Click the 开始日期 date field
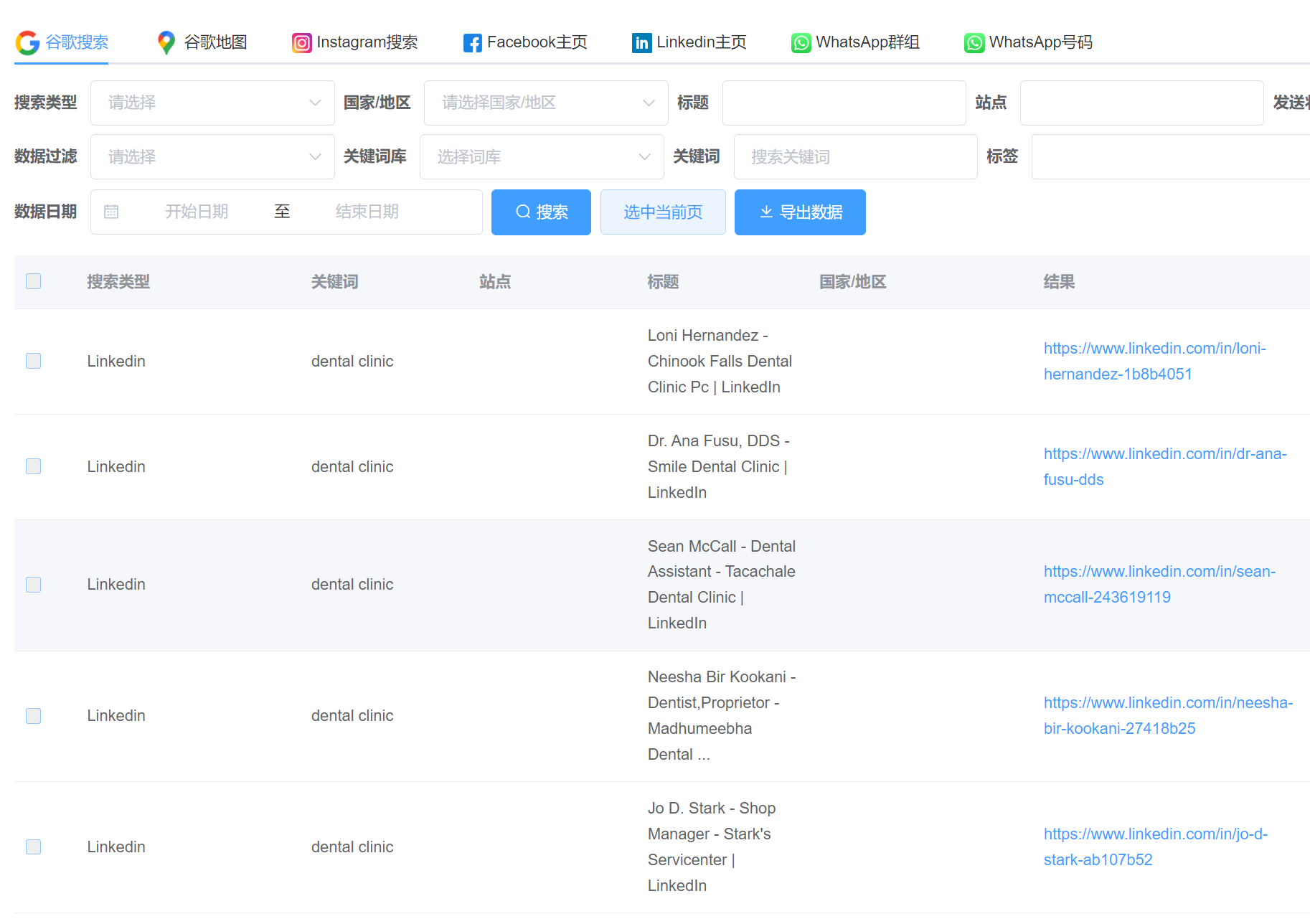 click(197, 212)
